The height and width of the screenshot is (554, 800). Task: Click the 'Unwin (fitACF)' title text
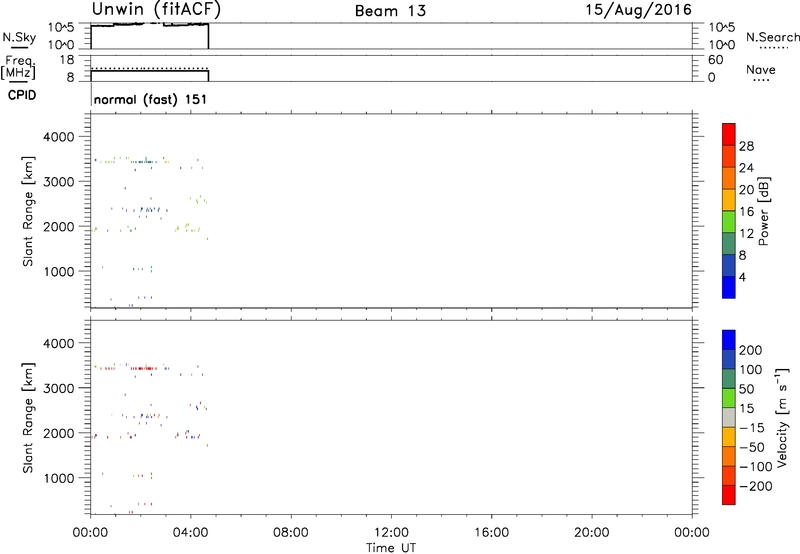156,9
